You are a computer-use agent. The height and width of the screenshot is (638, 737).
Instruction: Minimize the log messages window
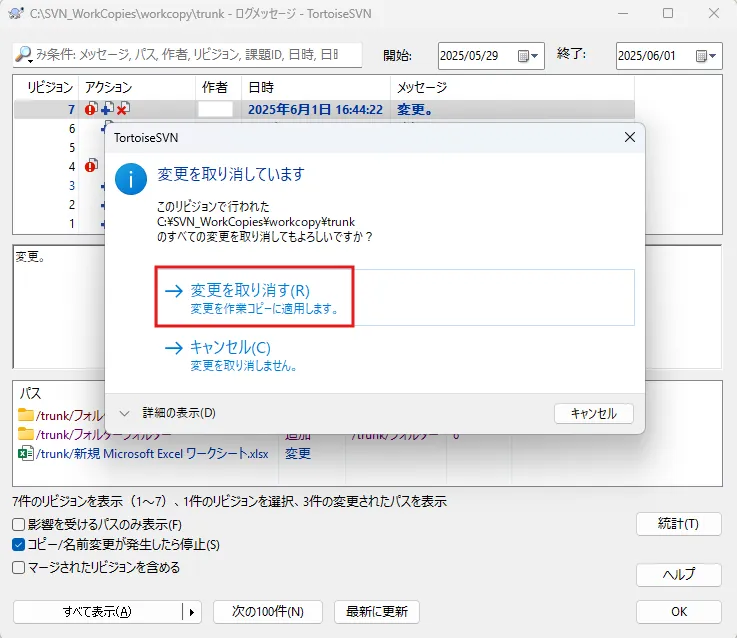[x=623, y=13]
